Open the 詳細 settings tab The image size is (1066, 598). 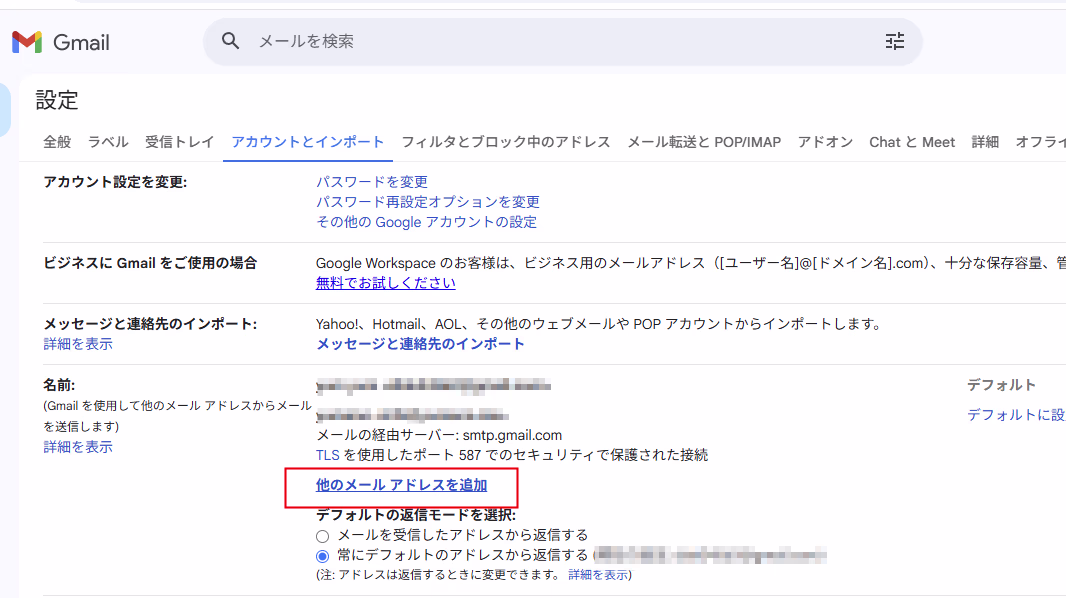tap(985, 142)
